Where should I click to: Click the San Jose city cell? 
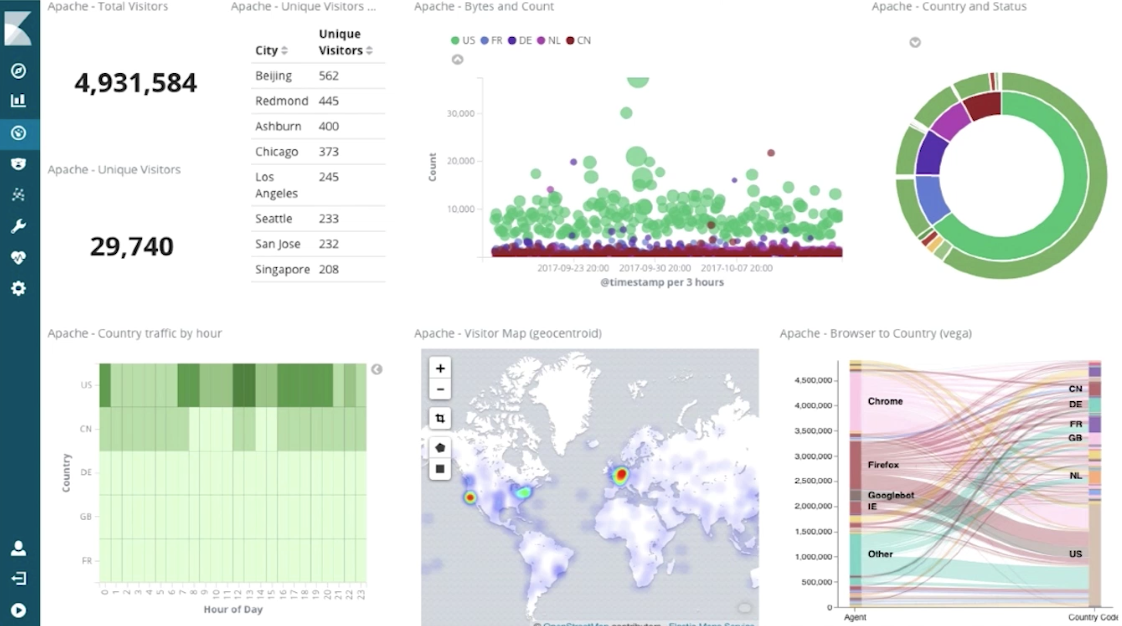point(278,244)
